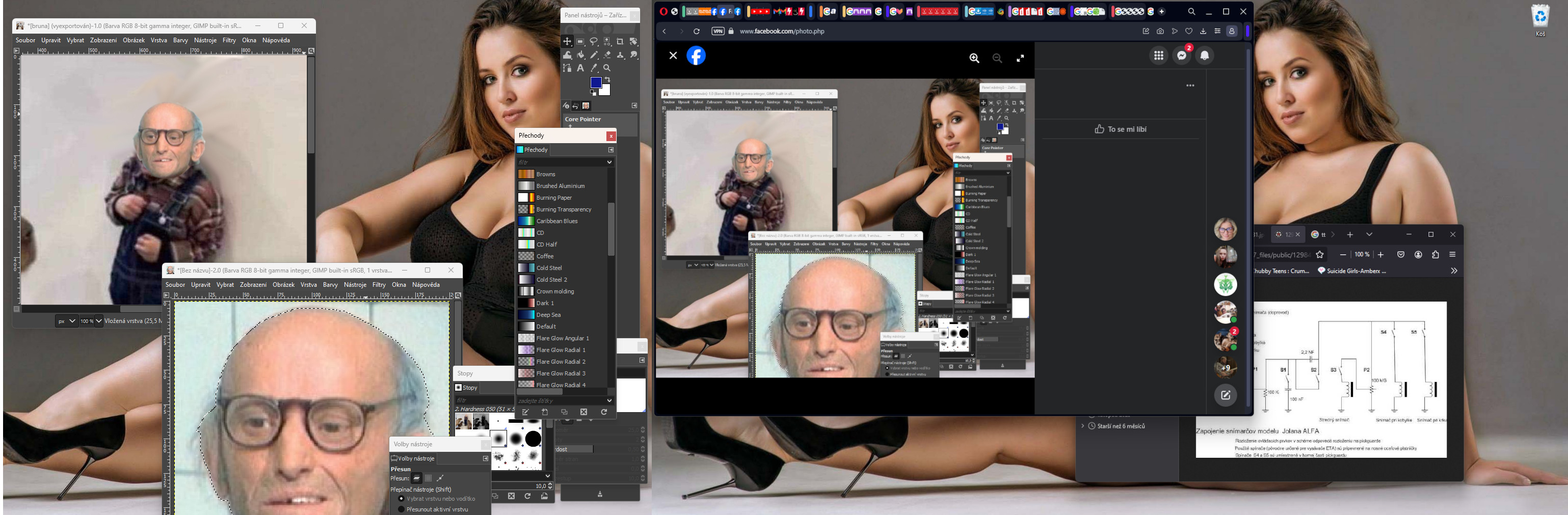The height and width of the screenshot is (515, 1568).
Task: Select the Paths tool
Action: point(567,68)
